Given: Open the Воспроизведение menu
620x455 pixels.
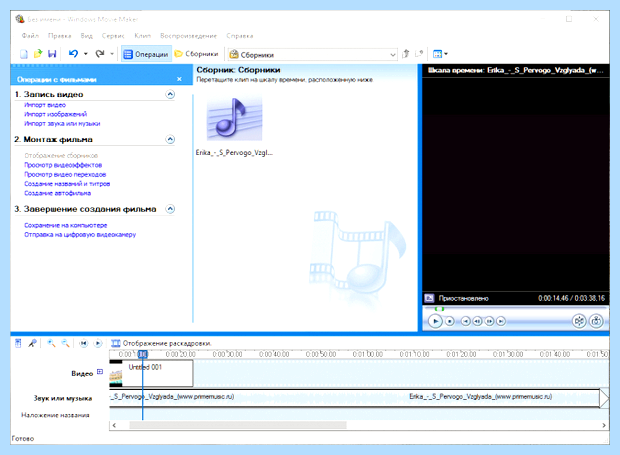Looking at the screenshot, I should point(188,36).
